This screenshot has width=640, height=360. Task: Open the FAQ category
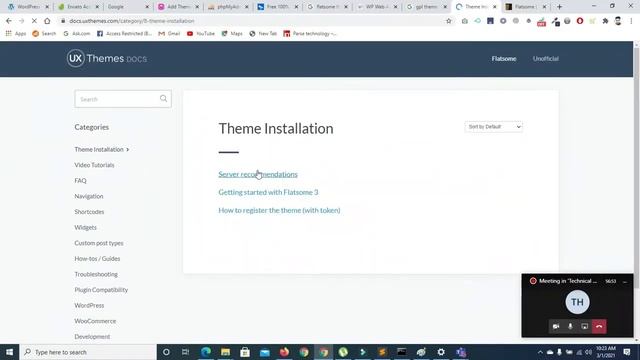pyautogui.click(x=80, y=180)
